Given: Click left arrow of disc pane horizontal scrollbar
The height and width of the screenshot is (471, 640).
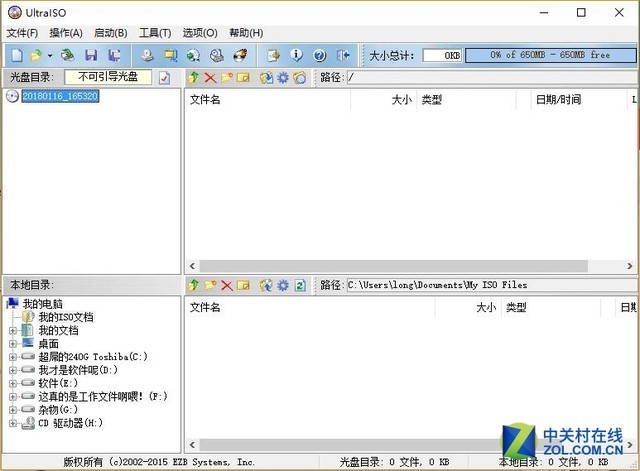Looking at the screenshot, I should (x=192, y=266).
